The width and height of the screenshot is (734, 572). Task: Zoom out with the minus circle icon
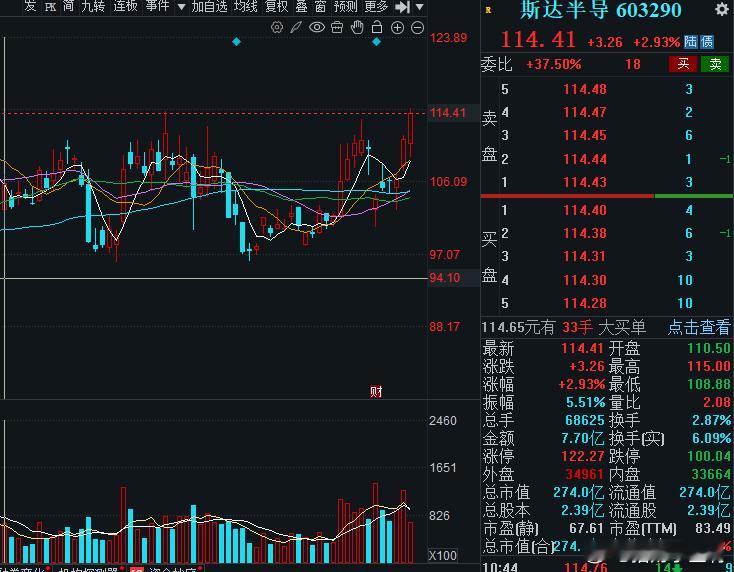[x=417, y=28]
